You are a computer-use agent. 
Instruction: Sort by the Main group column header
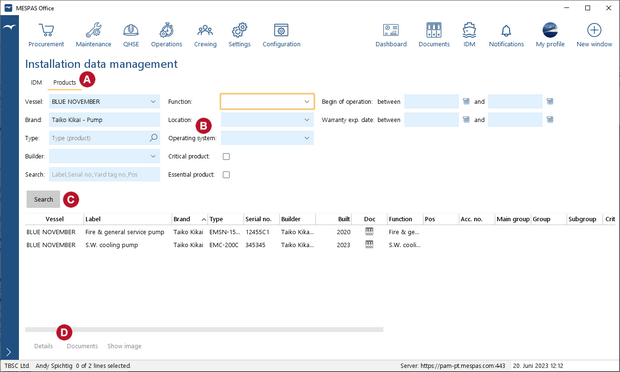(x=513, y=219)
